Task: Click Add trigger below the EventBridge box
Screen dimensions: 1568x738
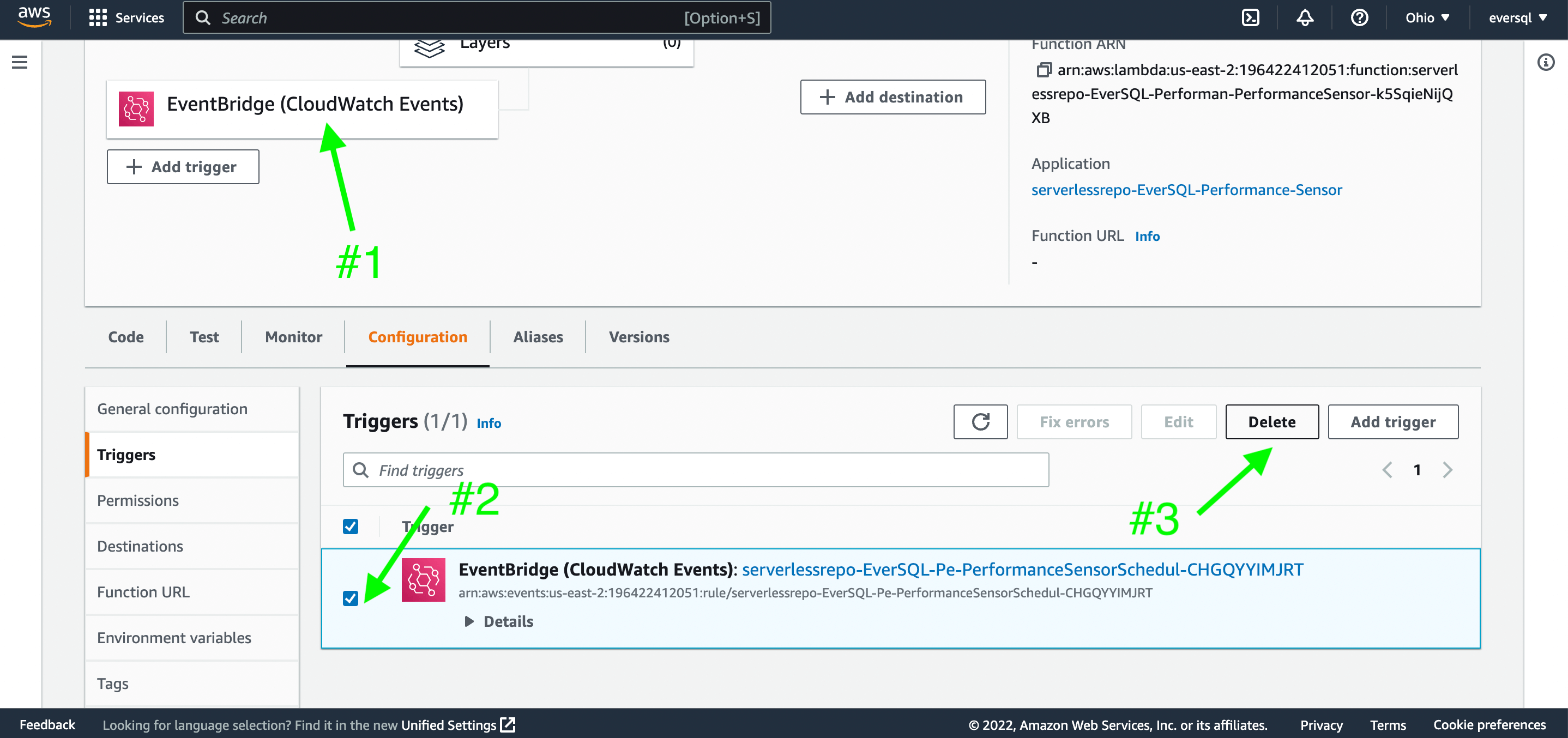Action: click(x=183, y=167)
